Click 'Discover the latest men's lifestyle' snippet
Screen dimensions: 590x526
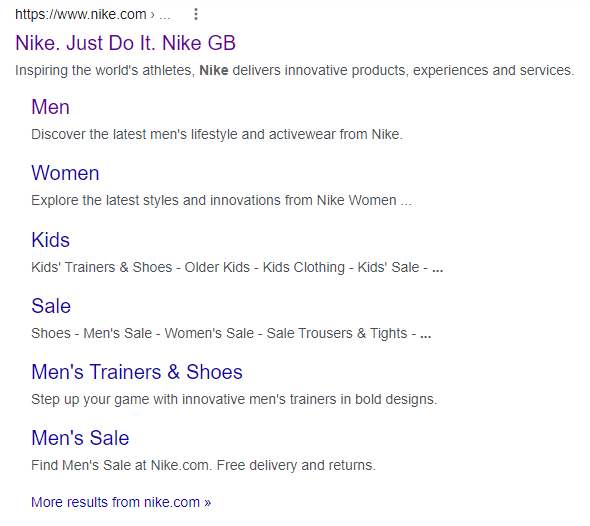217,134
